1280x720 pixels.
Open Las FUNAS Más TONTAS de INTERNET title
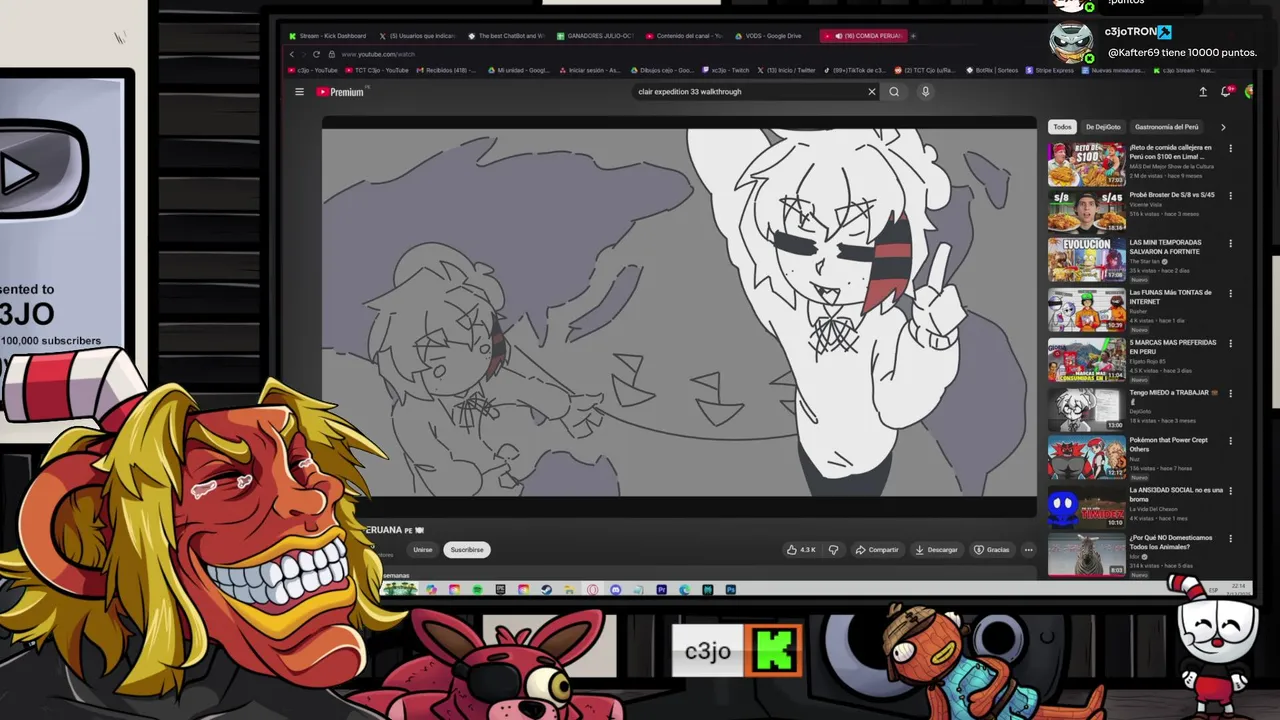coord(1170,297)
